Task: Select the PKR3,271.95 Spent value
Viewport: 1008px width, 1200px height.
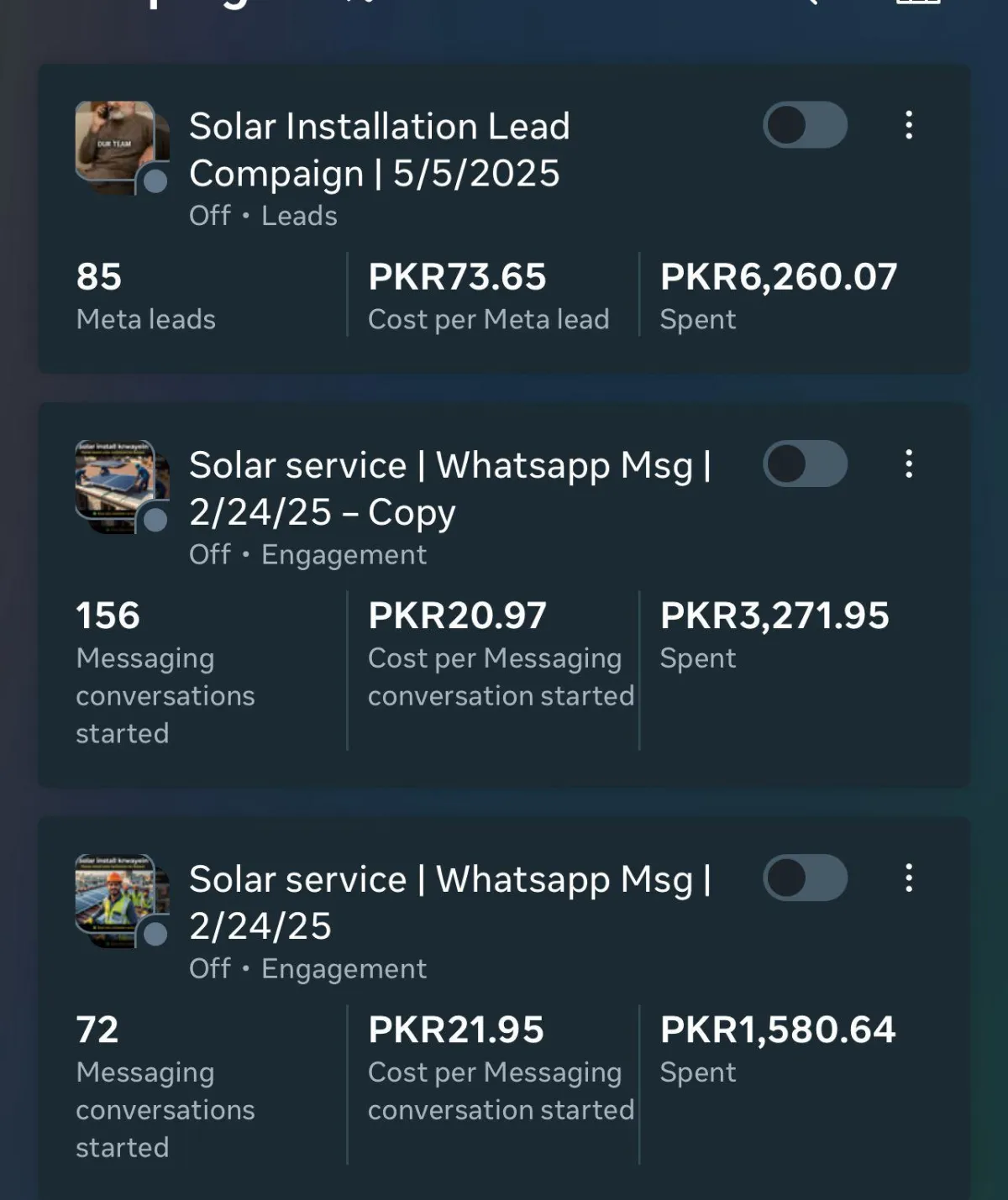Action: tap(774, 635)
